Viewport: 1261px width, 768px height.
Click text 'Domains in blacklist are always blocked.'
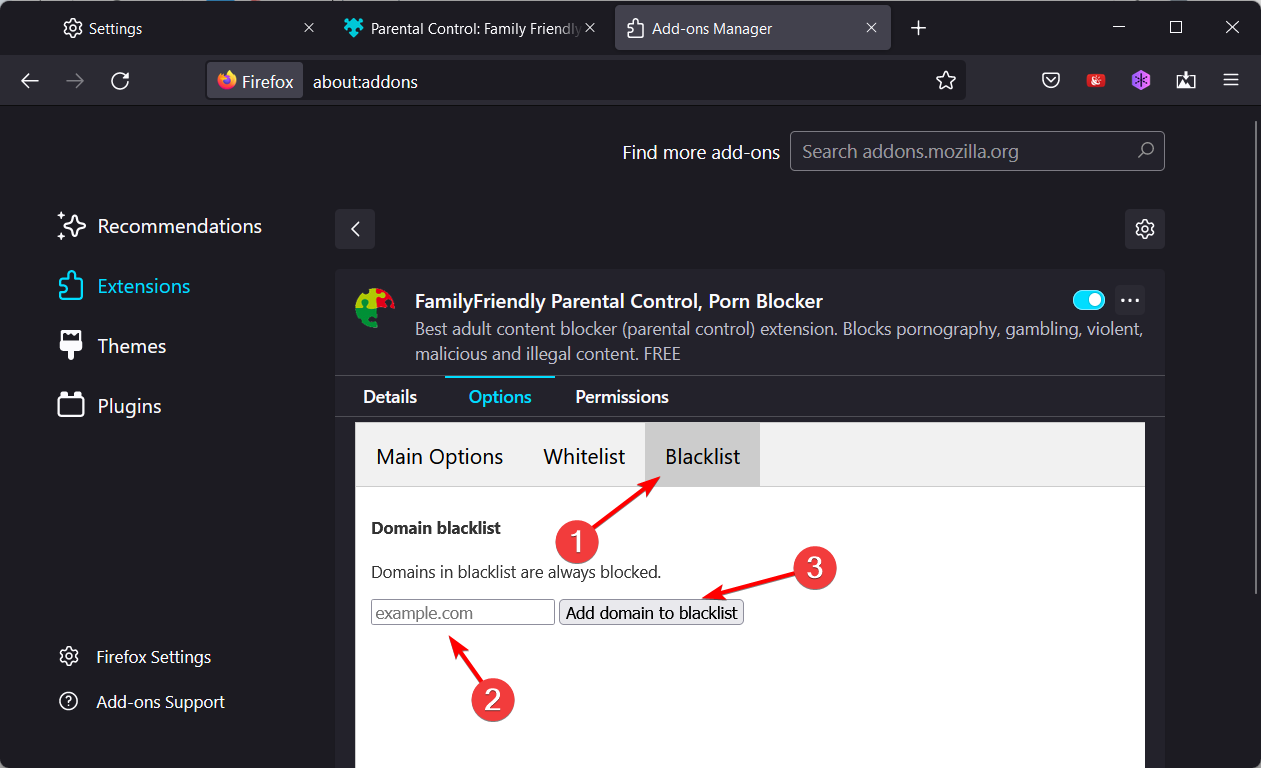516,573
